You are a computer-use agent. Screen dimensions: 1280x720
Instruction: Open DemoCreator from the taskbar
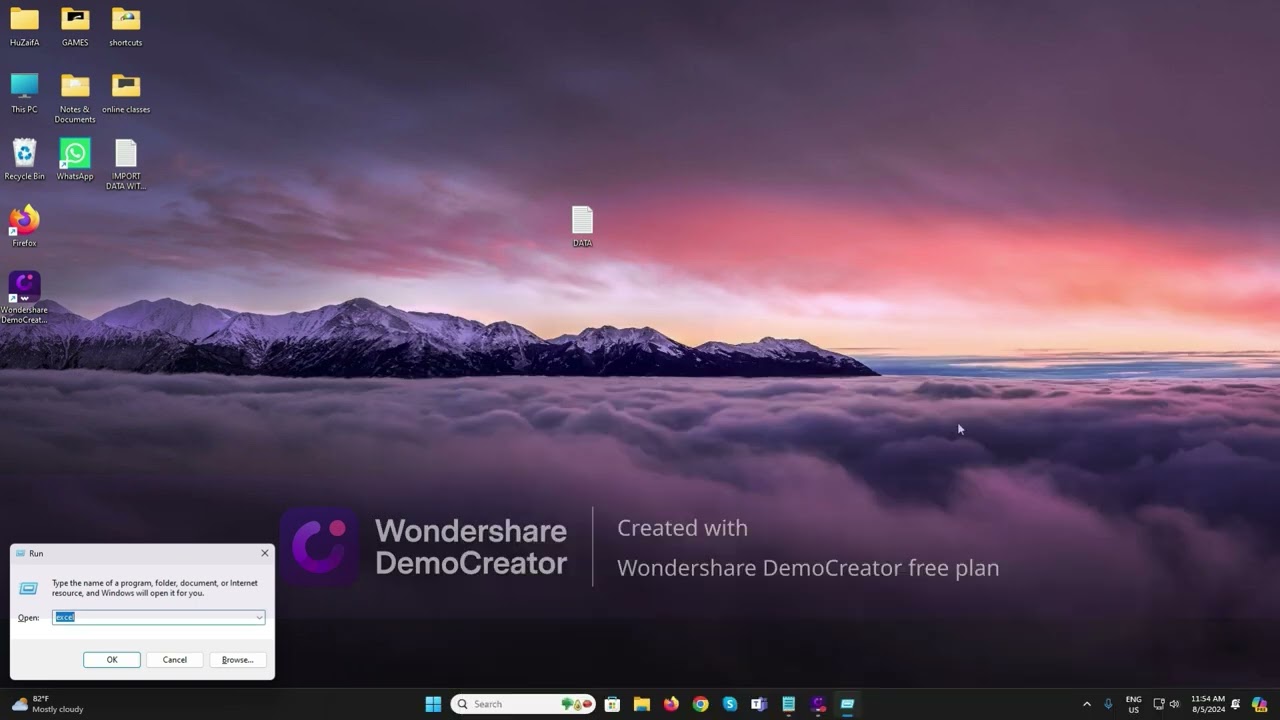click(818, 704)
